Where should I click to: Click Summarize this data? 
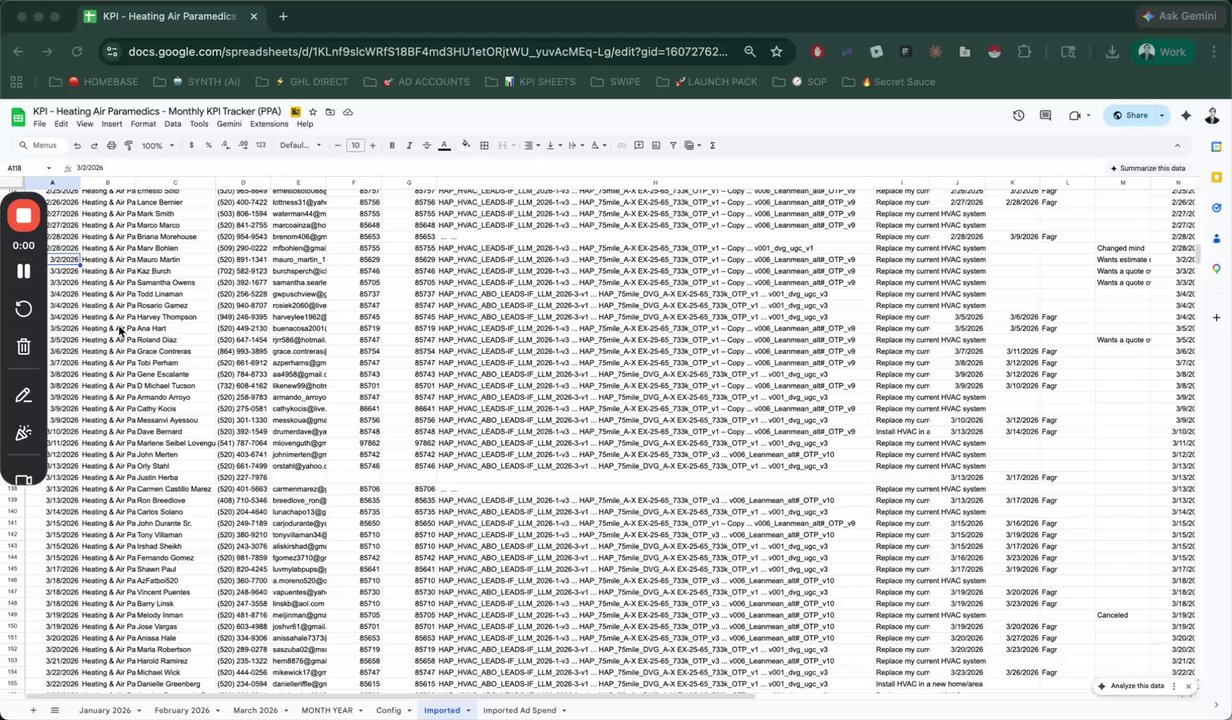(1147, 168)
